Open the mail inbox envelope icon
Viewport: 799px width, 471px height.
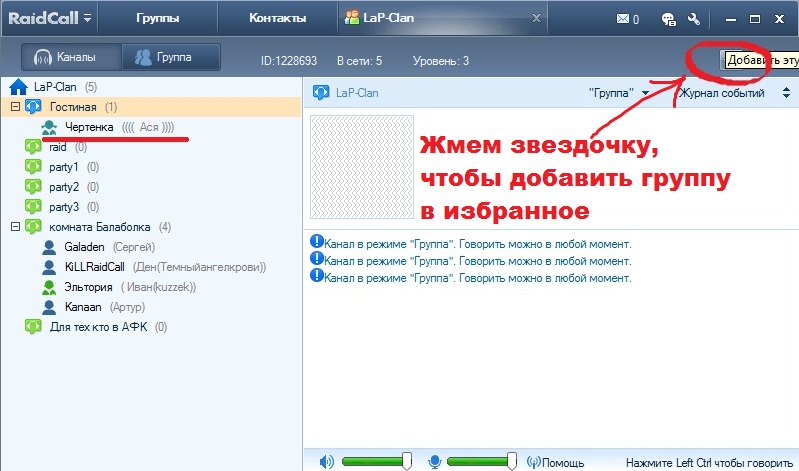click(x=624, y=18)
